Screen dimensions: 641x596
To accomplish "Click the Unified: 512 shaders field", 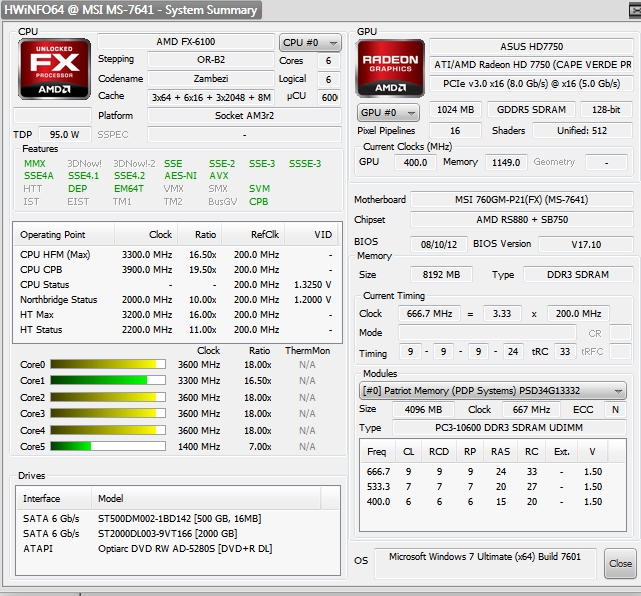I will pos(582,131).
